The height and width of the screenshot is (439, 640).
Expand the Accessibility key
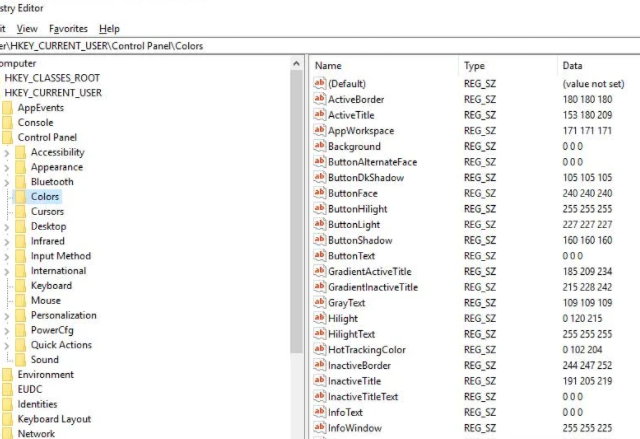click(x=7, y=153)
